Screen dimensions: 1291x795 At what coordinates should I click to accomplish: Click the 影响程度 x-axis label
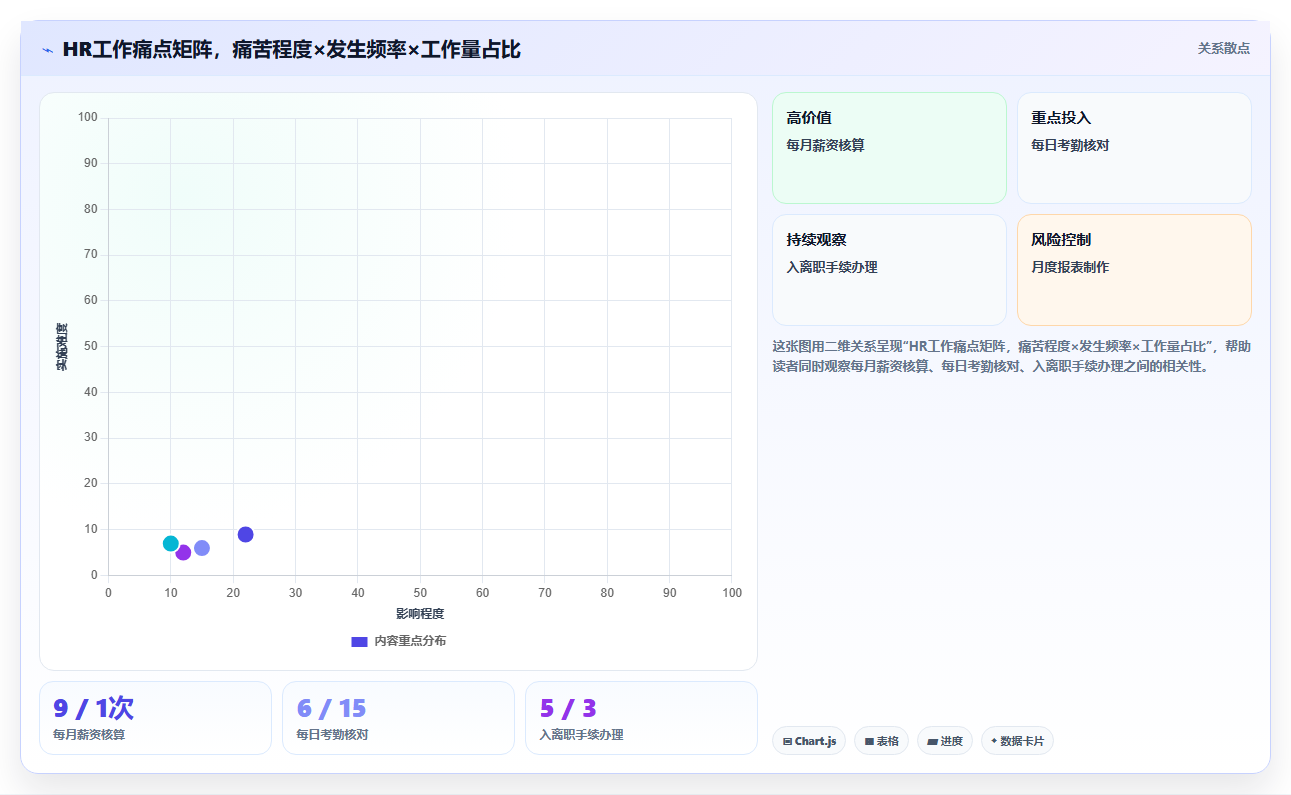point(420,613)
